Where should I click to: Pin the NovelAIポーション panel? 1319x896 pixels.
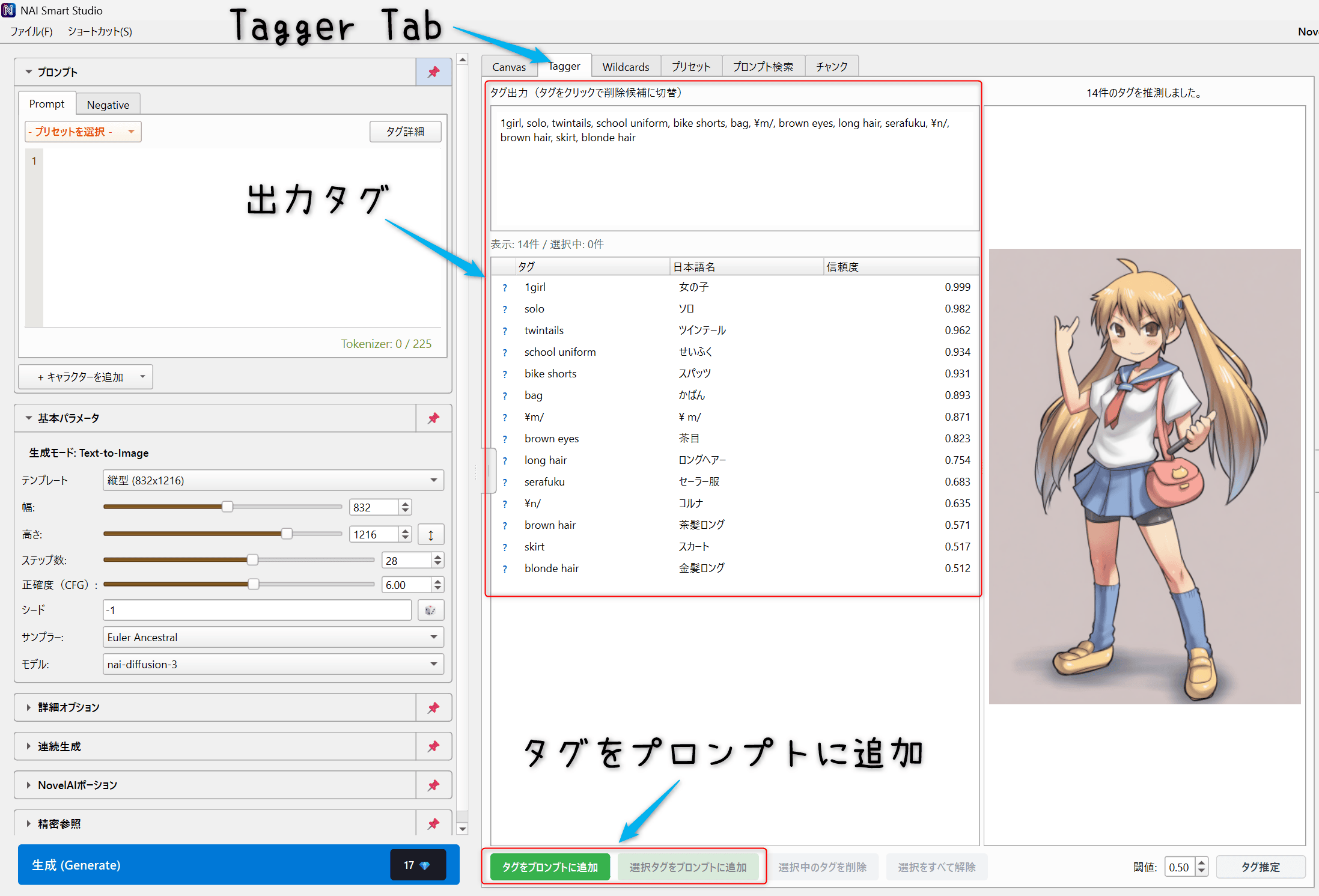(x=433, y=785)
